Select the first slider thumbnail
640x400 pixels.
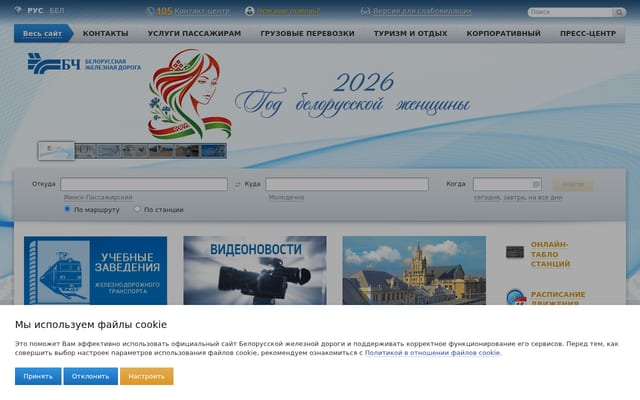click(56, 151)
